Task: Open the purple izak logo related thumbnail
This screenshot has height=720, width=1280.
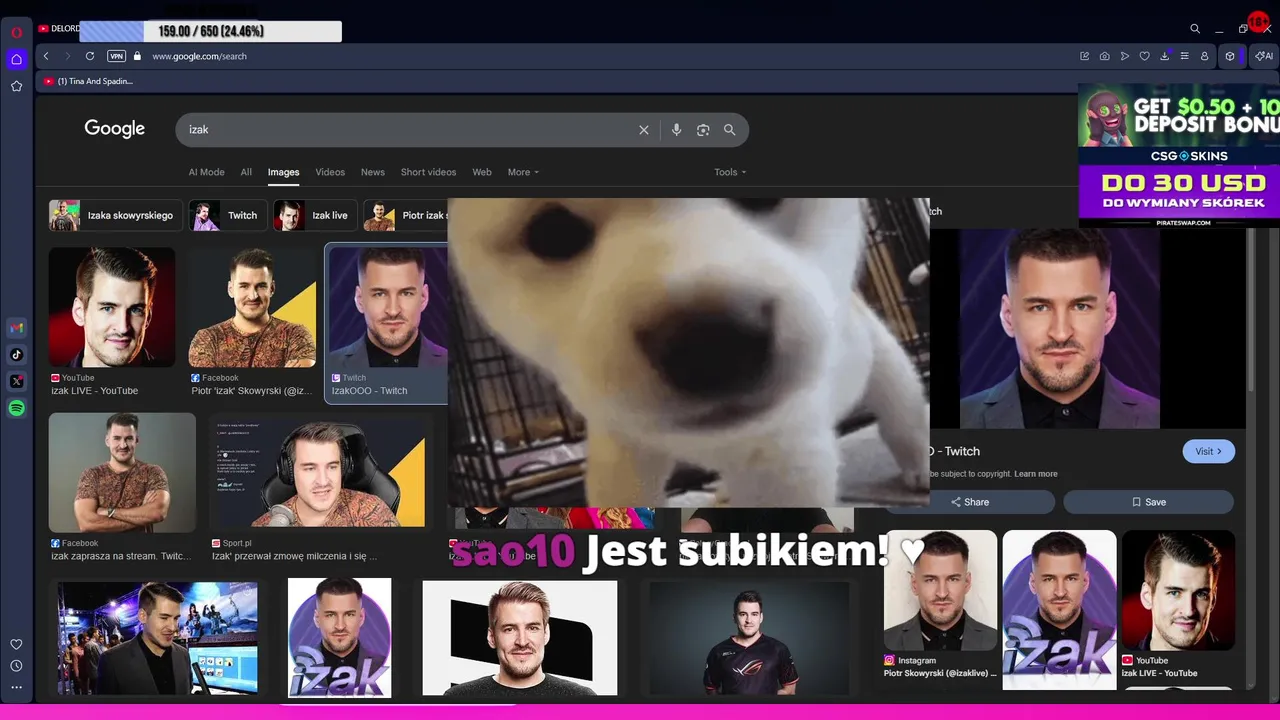Action: (1059, 609)
